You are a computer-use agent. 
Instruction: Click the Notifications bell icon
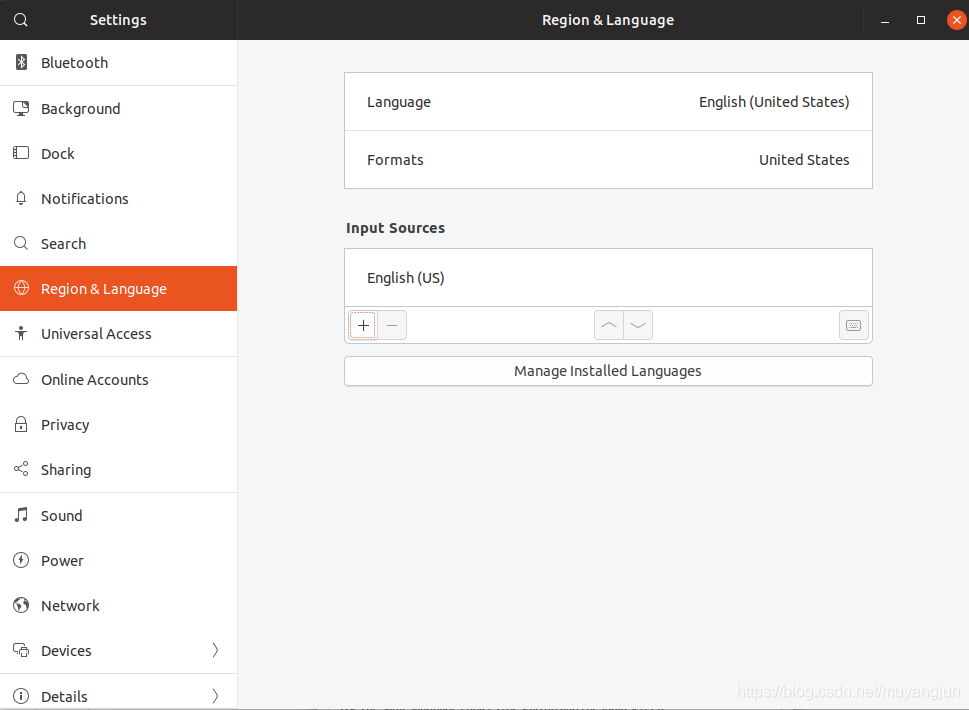click(21, 198)
